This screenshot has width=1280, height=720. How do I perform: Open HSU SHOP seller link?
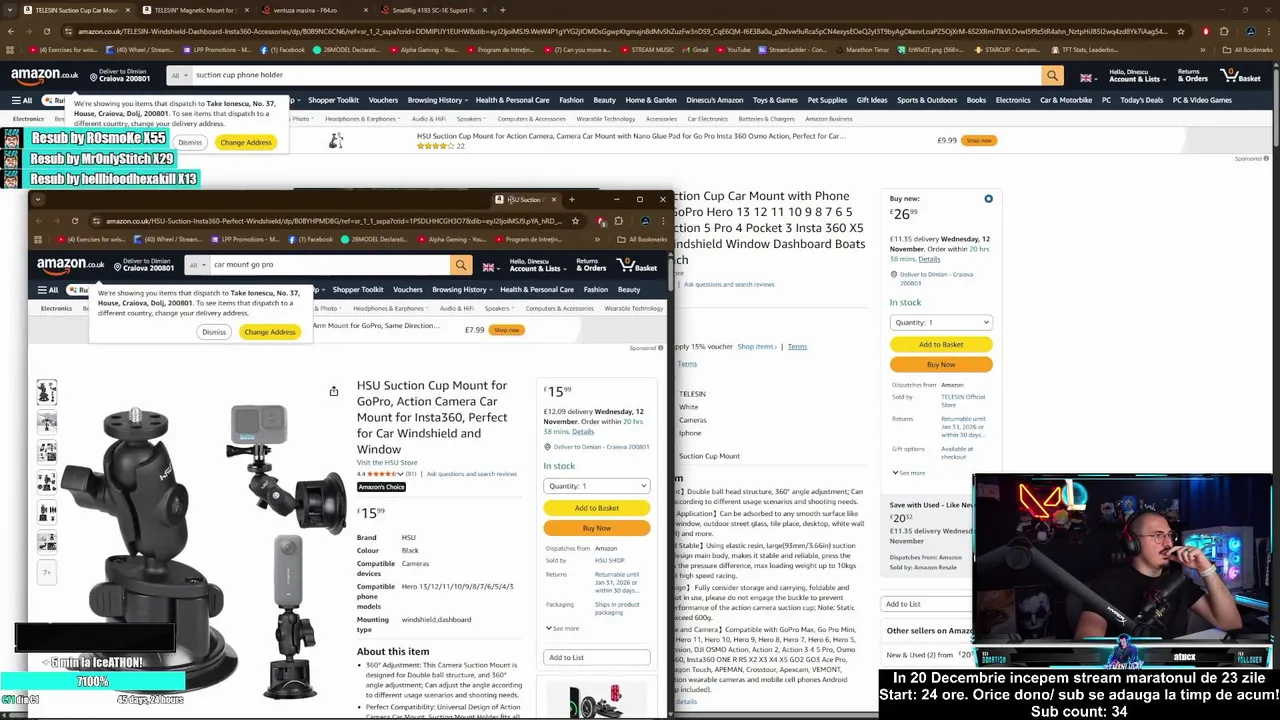tap(609, 561)
